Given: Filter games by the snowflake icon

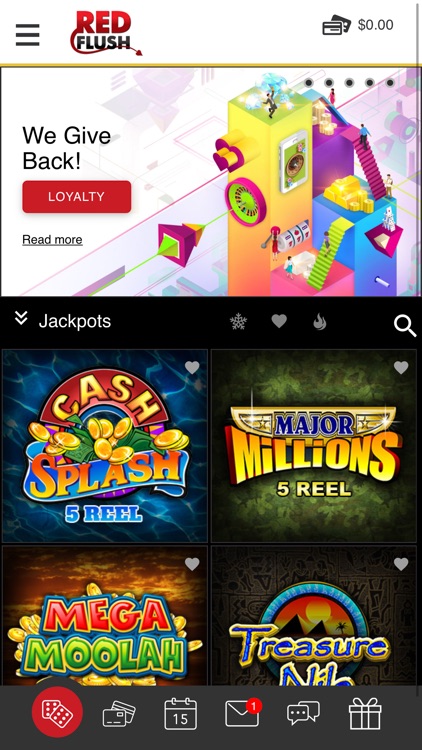Looking at the screenshot, I should pos(238,322).
